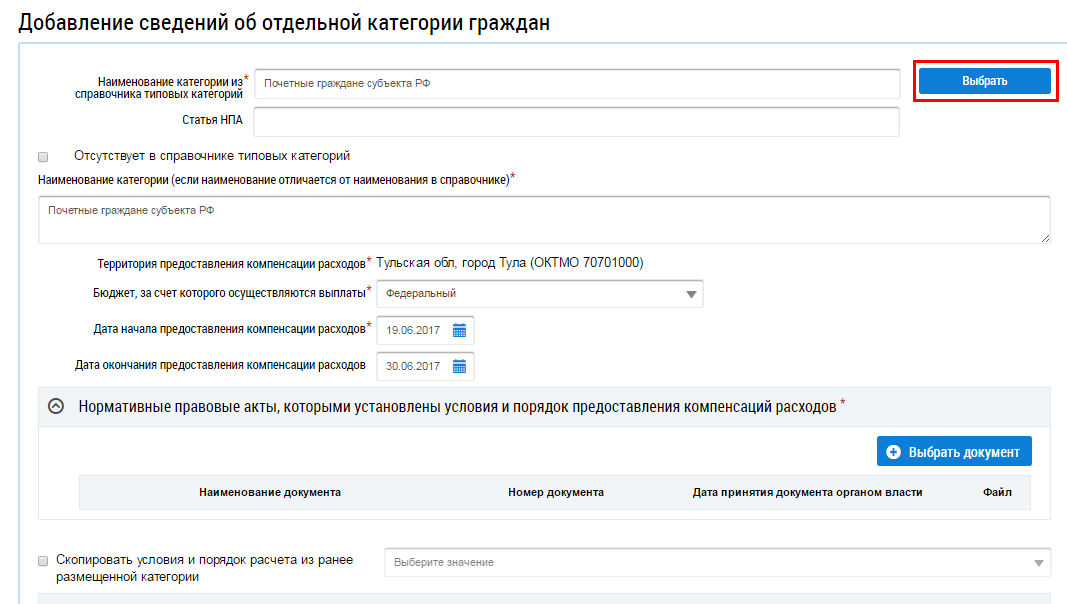Collapse the Нормативные правовые акты section
The height and width of the screenshot is (604, 1067).
[x=56, y=407]
